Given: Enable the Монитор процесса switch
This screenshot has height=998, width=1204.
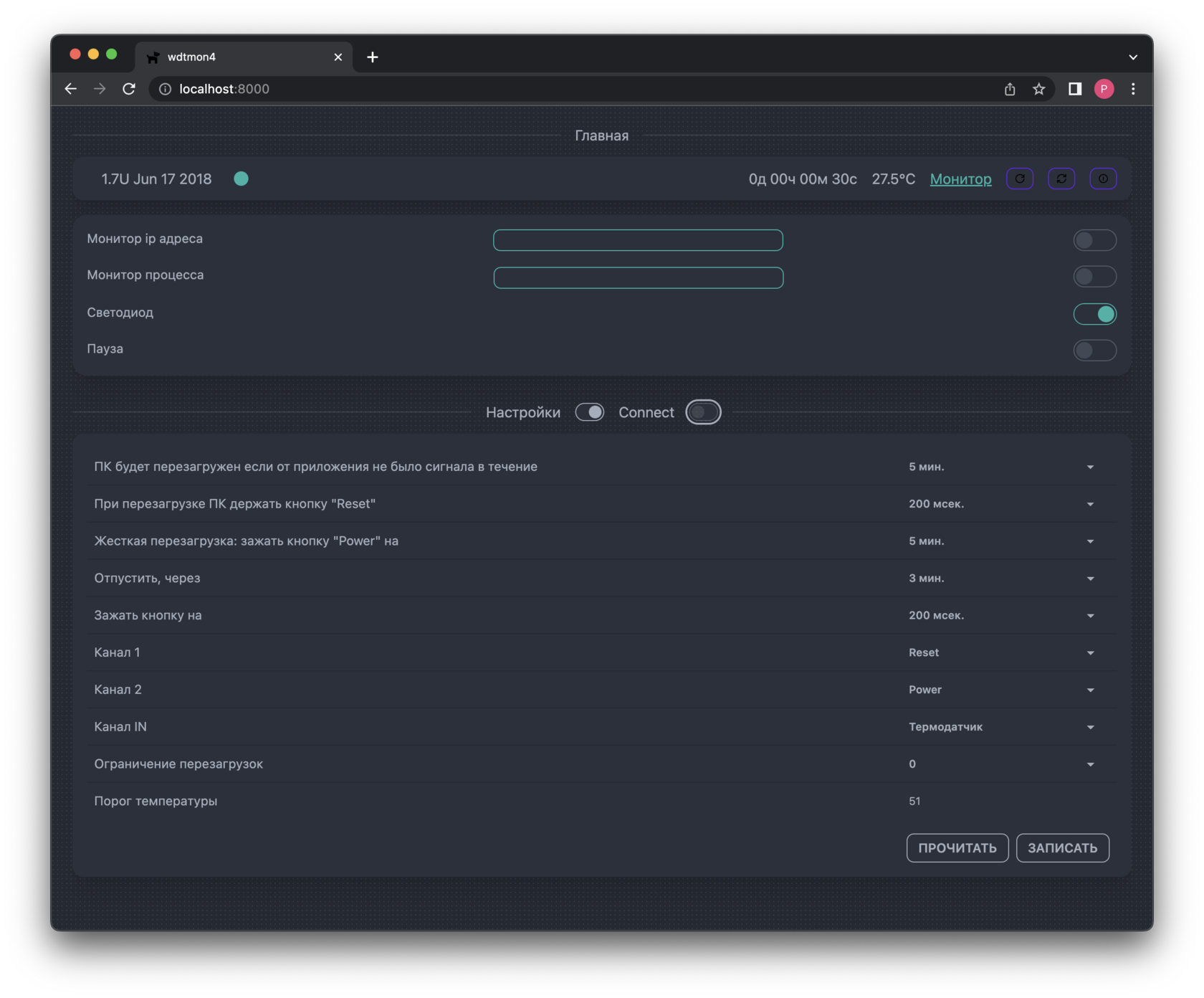Looking at the screenshot, I should click(1094, 277).
